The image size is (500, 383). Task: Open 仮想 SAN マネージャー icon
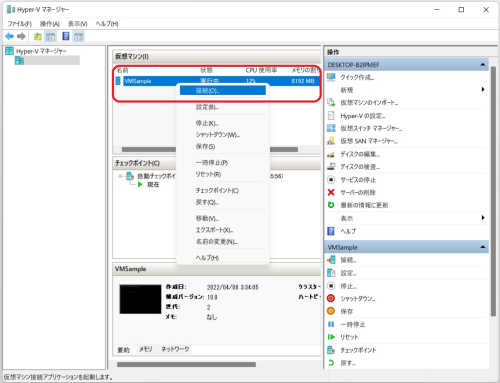[x=331, y=141]
